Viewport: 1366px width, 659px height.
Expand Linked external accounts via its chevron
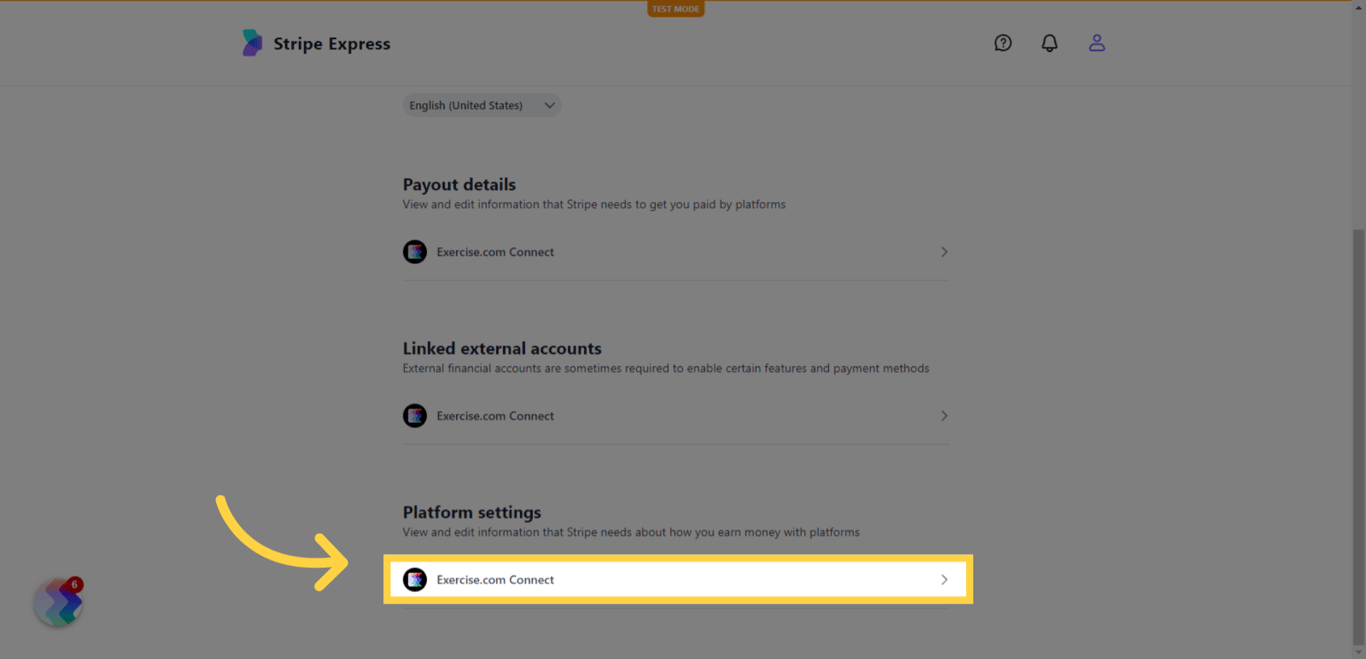pos(943,416)
